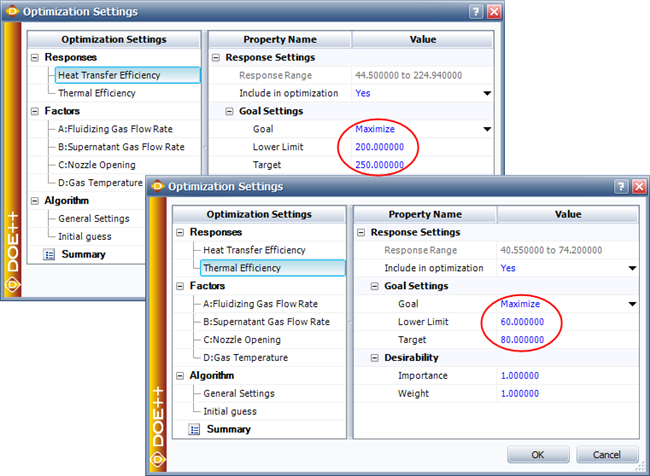Collapse the Factors group in front dialog
The height and width of the screenshot is (476, 650).
[x=180, y=286]
